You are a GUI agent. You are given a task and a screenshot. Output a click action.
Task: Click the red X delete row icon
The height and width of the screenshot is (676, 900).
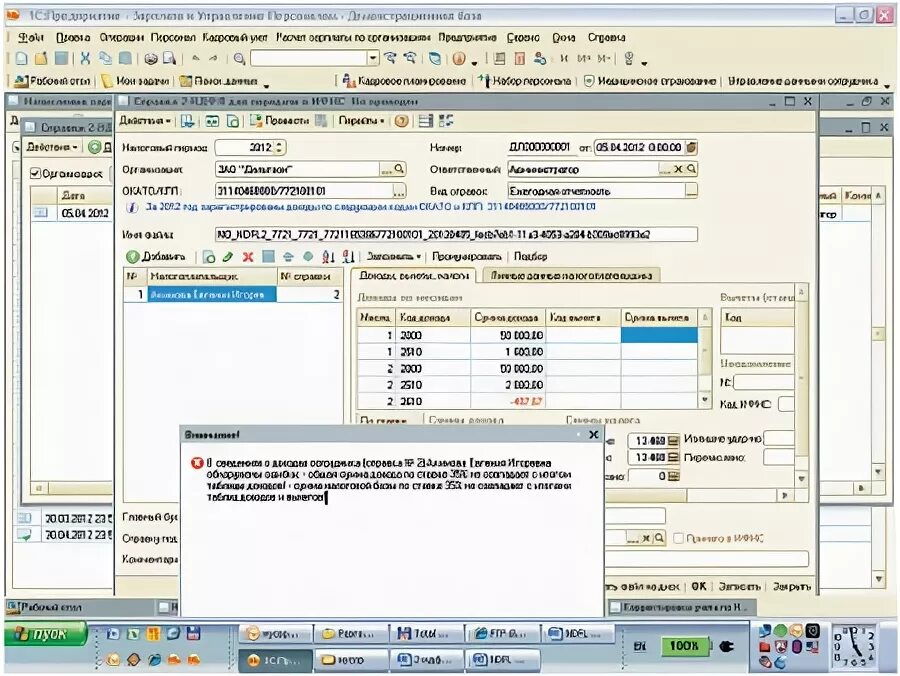coord(248,257)
